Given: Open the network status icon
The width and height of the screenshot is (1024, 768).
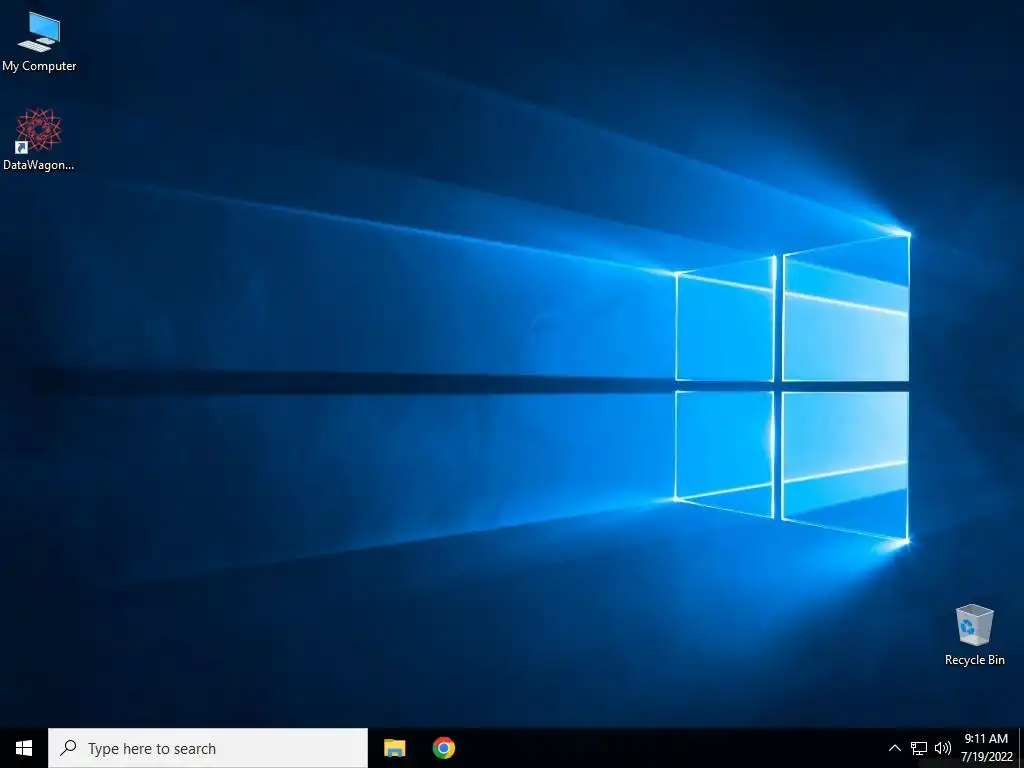Looking at the screenshot, I should tap(919, 748).
